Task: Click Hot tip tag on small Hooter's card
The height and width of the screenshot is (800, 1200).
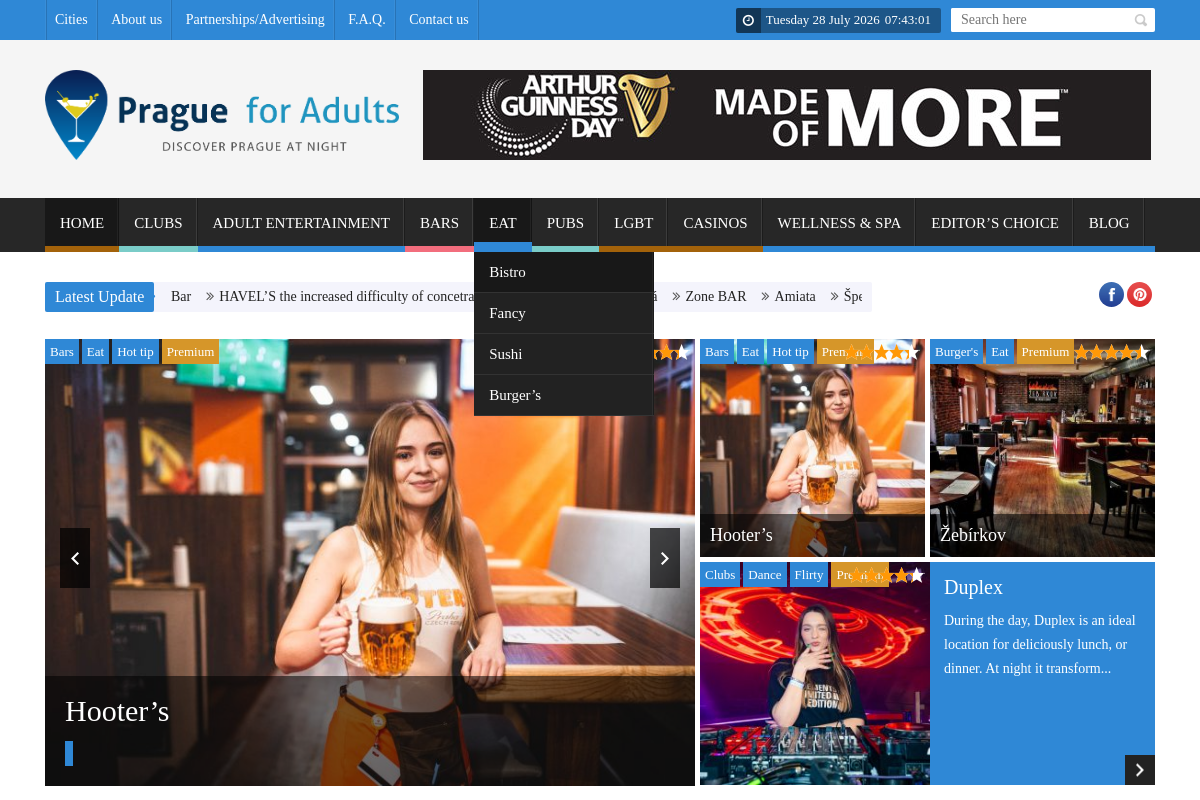Action: 790,352
